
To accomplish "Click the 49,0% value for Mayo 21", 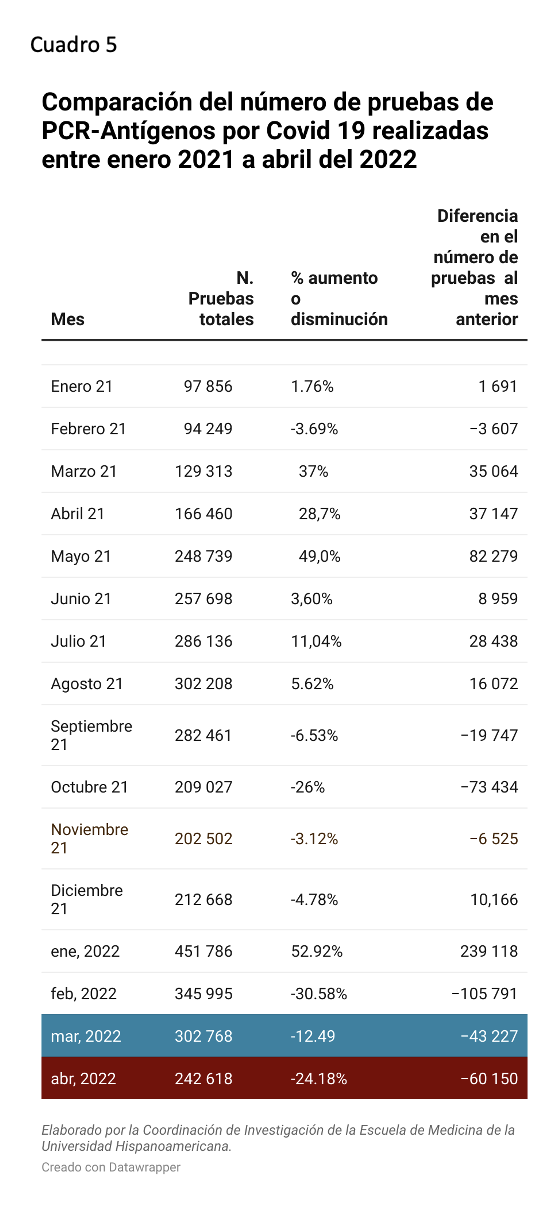I will [320, 556].
